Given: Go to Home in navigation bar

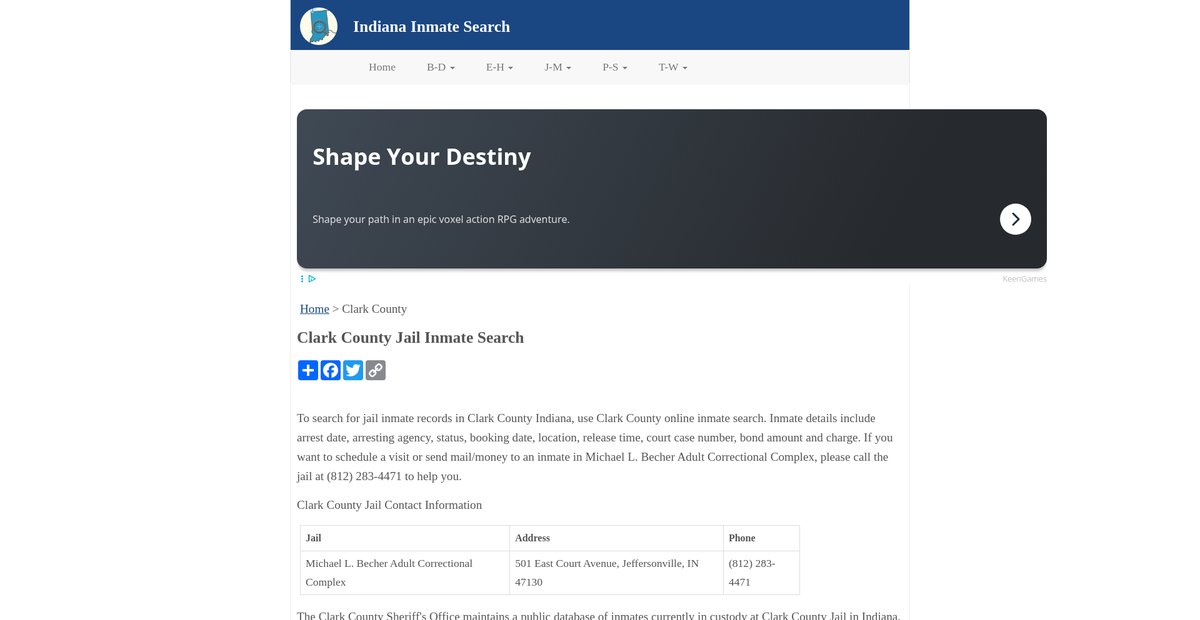Looking at the screenshot, I should pos(382,67).
